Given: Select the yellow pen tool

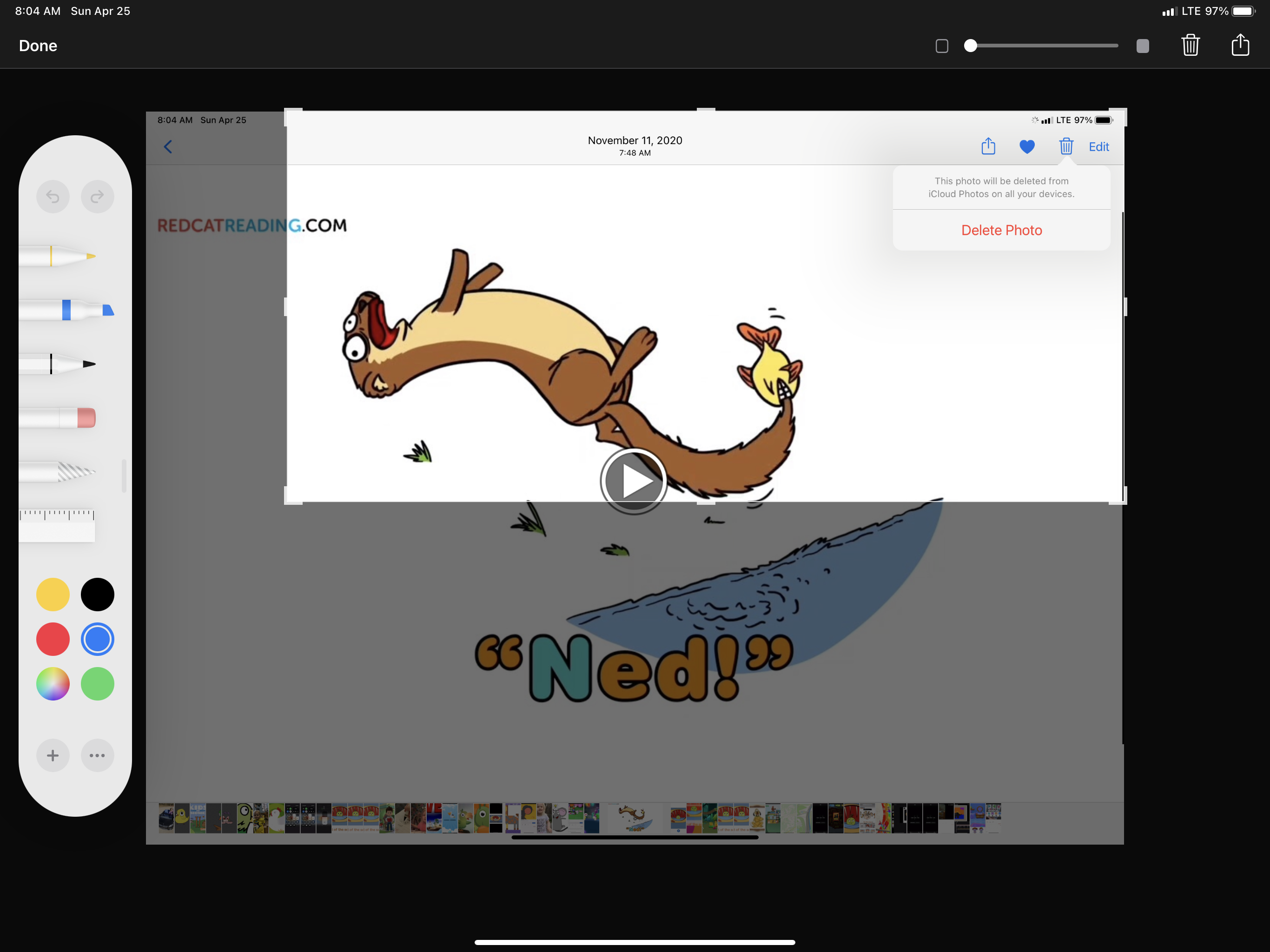Looking at the screenshot, I should [58, 256].
